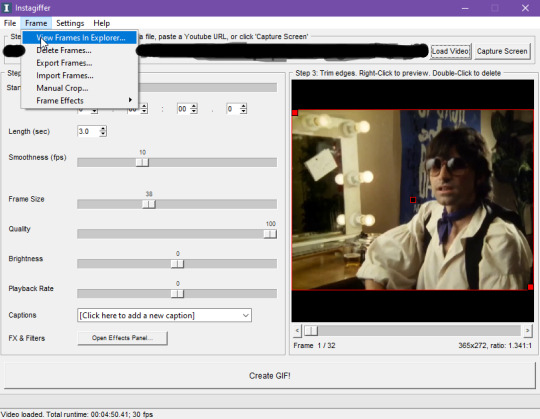540x419 pixels.
Task: Choose View Frames In Explorer
Action: click(79, 38)
